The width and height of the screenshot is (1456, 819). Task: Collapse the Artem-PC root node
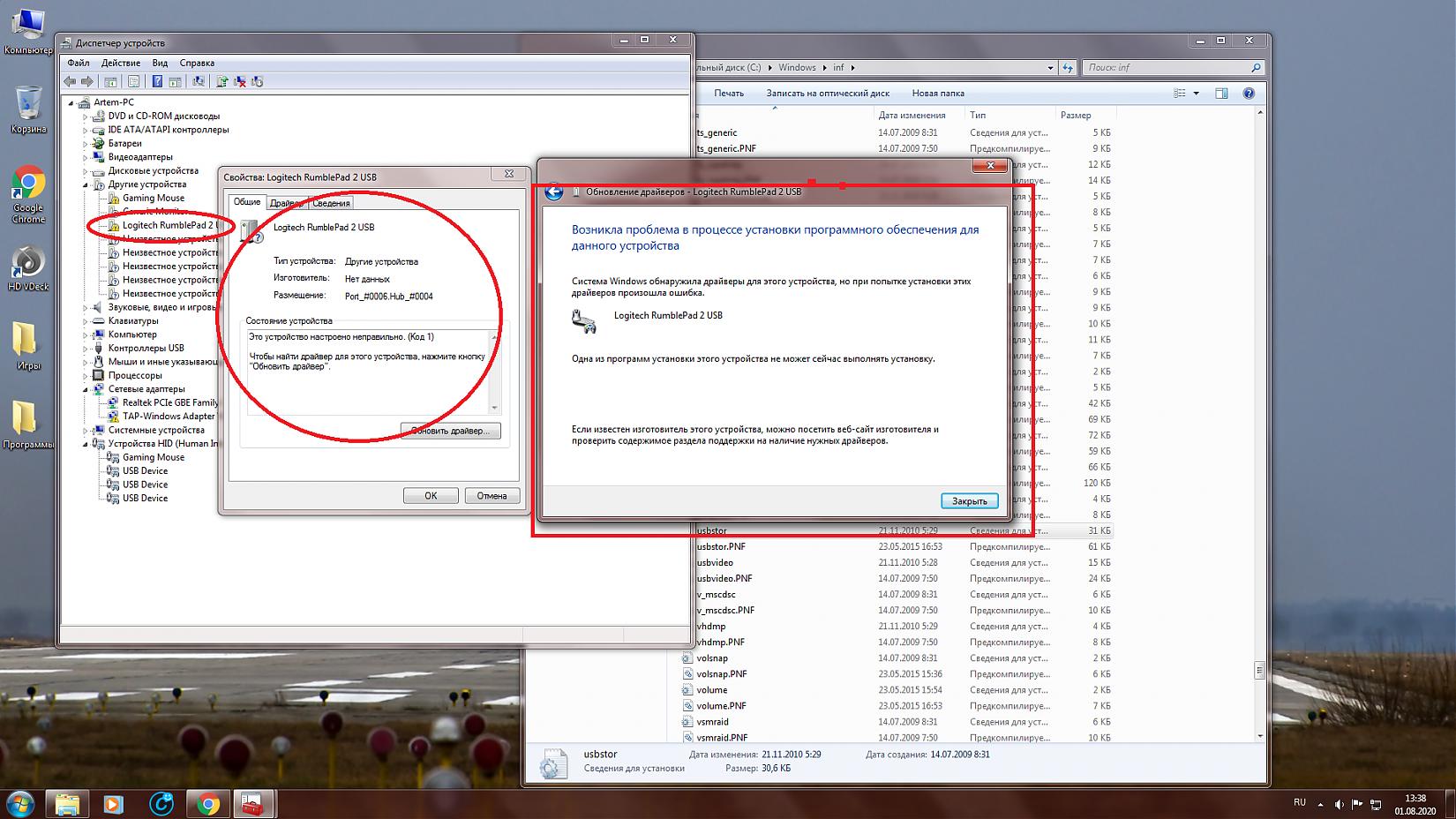(71, 102)
